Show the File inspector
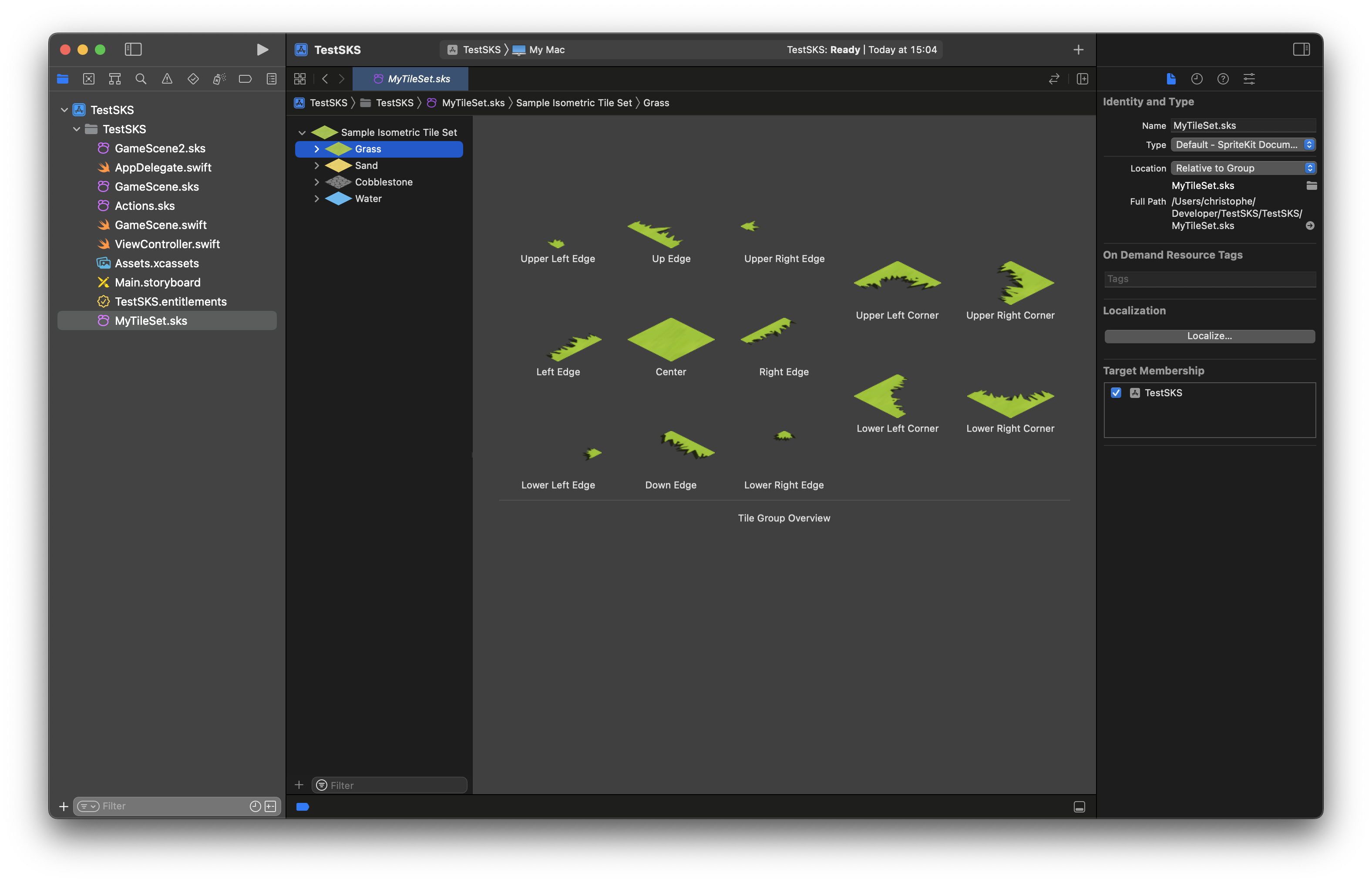Viewport: 1372px width, 883px height. 1171,79
